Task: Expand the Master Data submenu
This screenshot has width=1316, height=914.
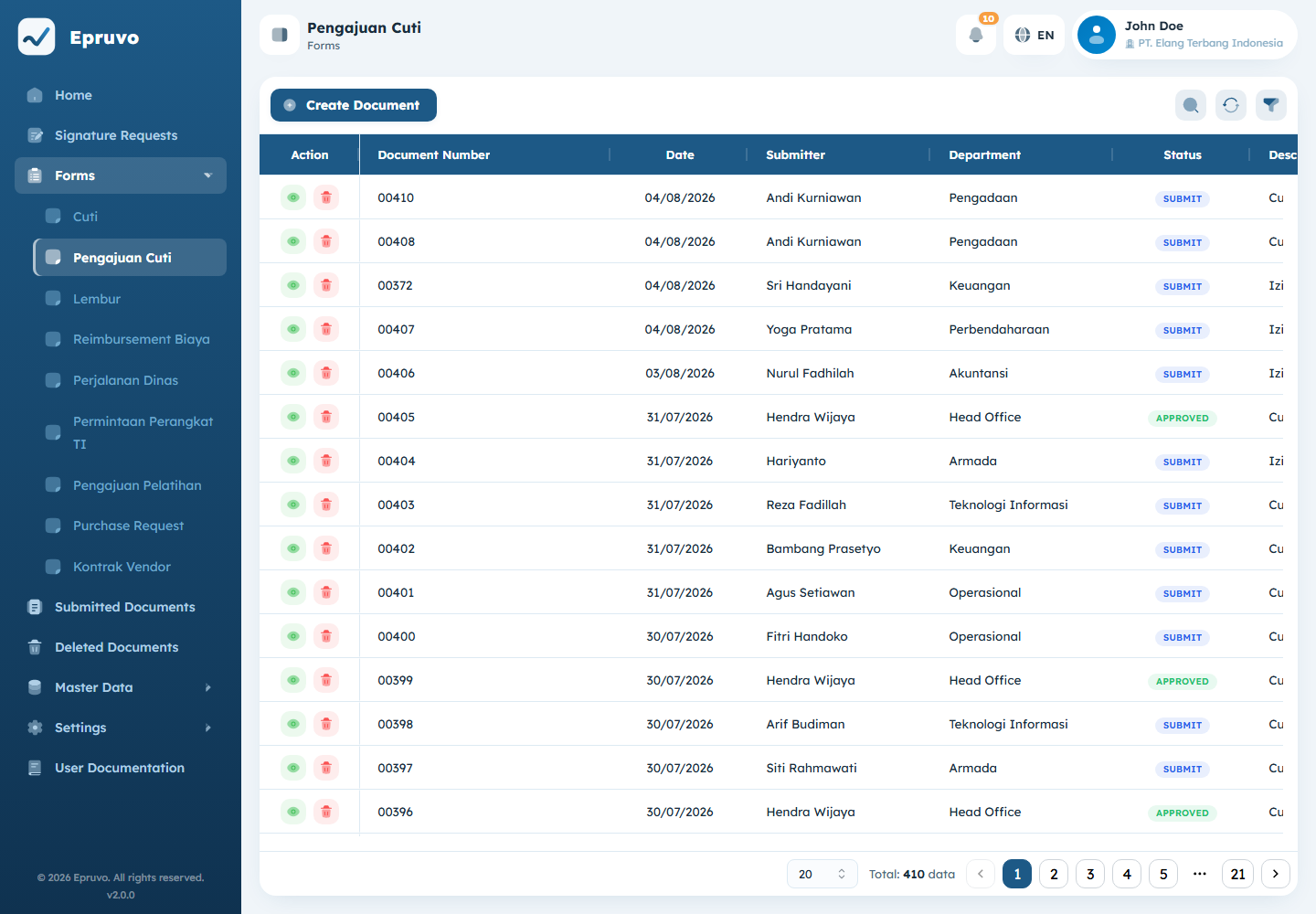Action: 121,687
